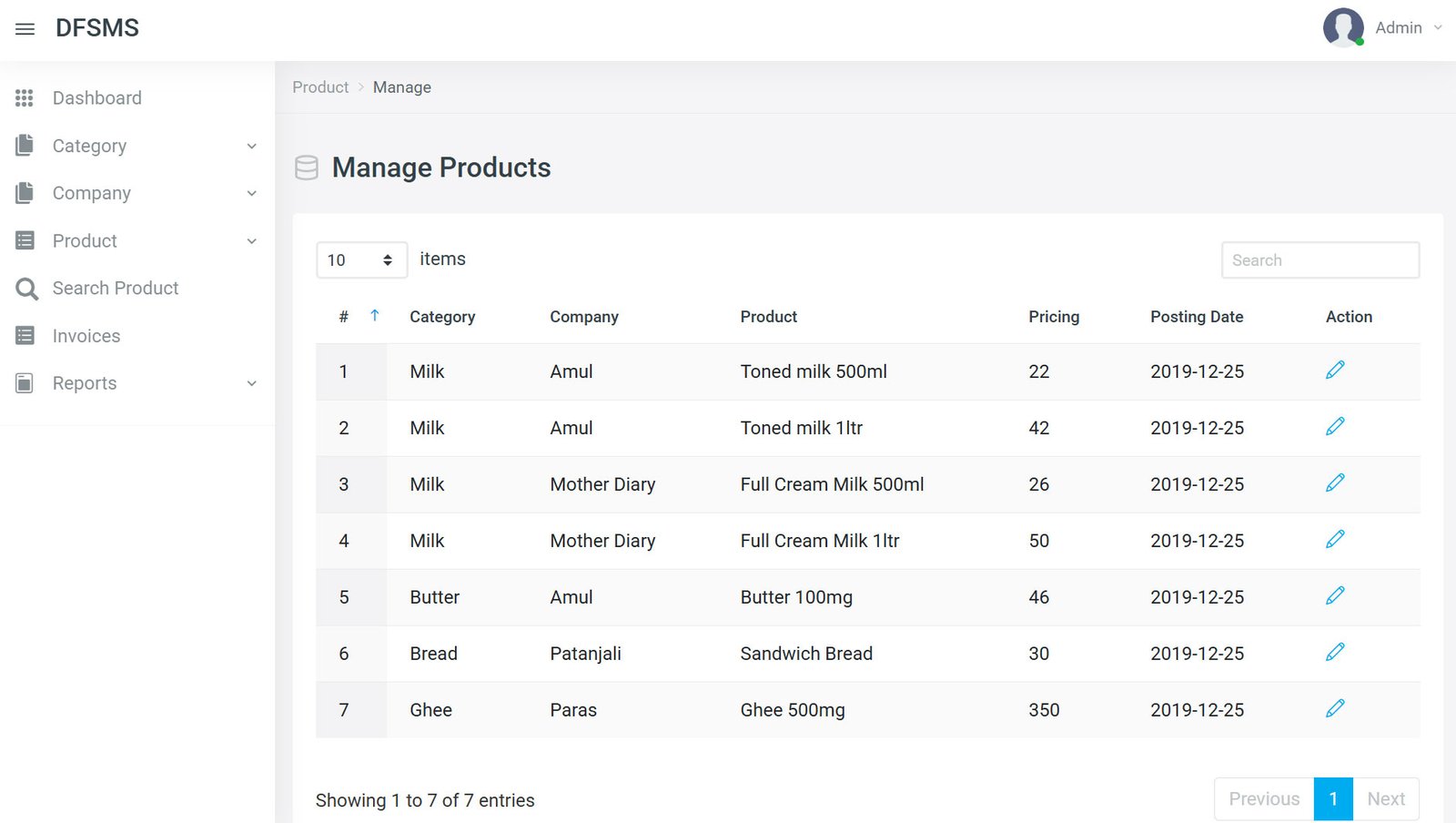Click the Patanjali company cell

pyautogui.click(x=585, y=654)
